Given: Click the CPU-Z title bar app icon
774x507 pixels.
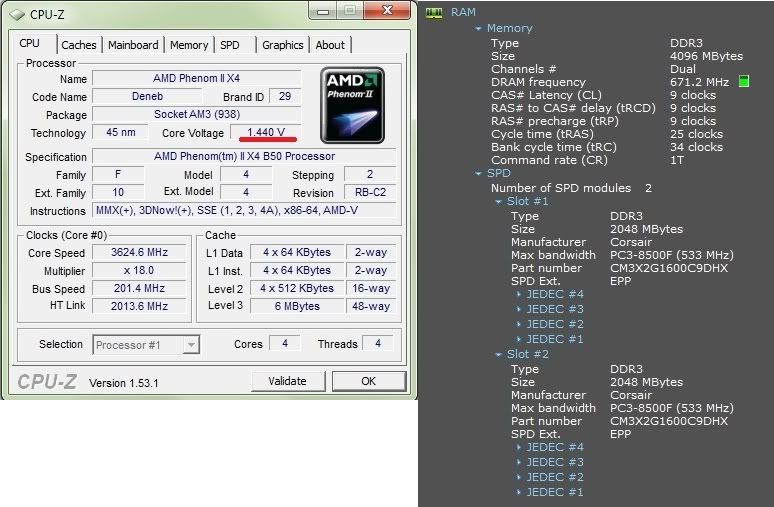Looking at the screenshot, I should coord(17,15).
